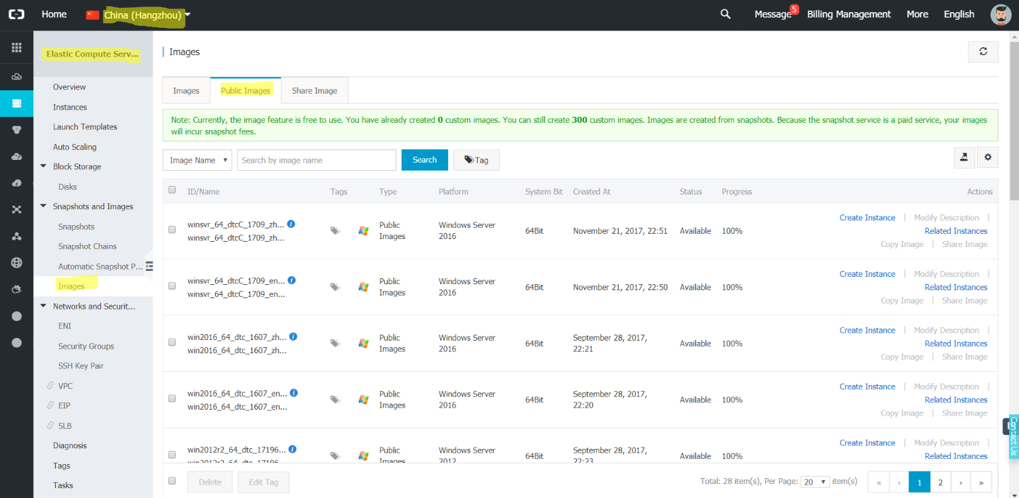Viewport: 1019px width, 498px height.
Task: Open Billing Management
Action: point(849,14)
